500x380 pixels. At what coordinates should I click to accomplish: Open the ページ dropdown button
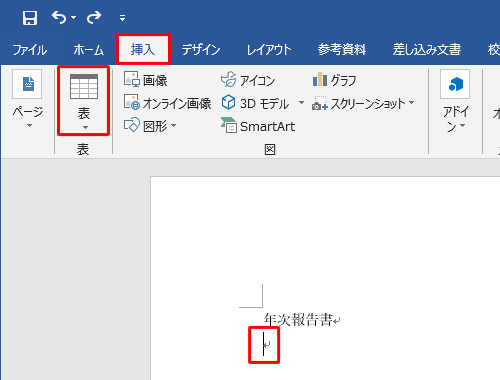pos(28,100)
